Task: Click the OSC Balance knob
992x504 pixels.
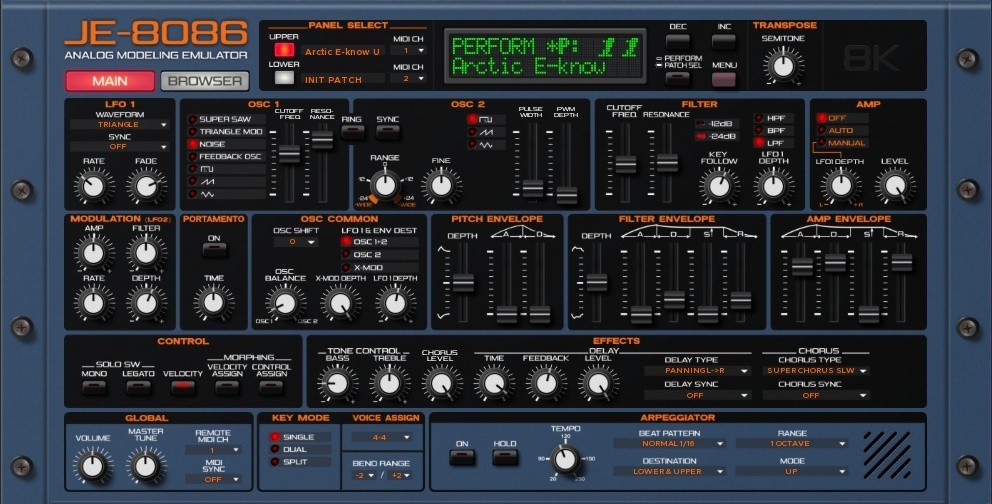Action: pos(286,302)
